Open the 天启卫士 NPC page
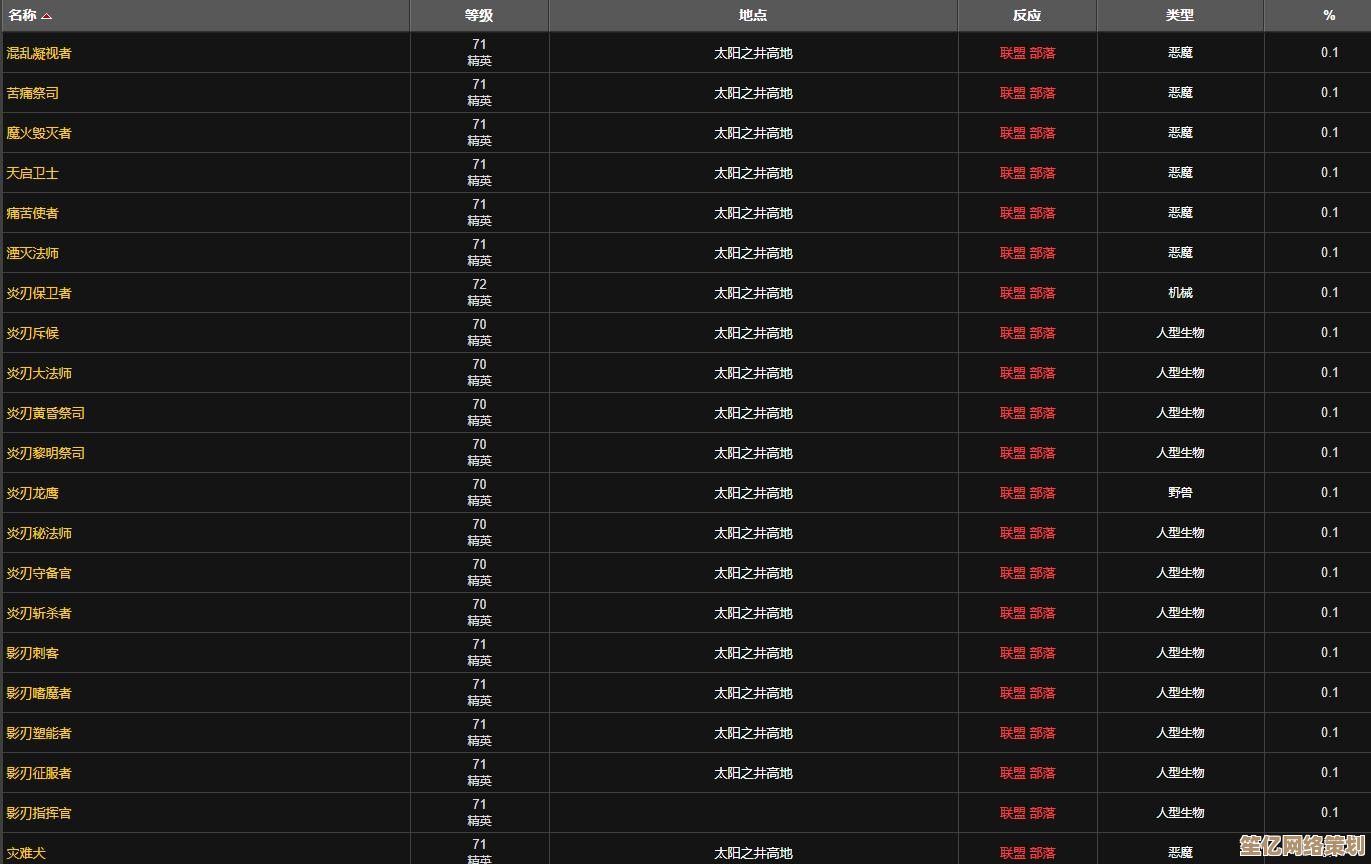The height and width of the screenshot is (864, 1371). [33, 173]
